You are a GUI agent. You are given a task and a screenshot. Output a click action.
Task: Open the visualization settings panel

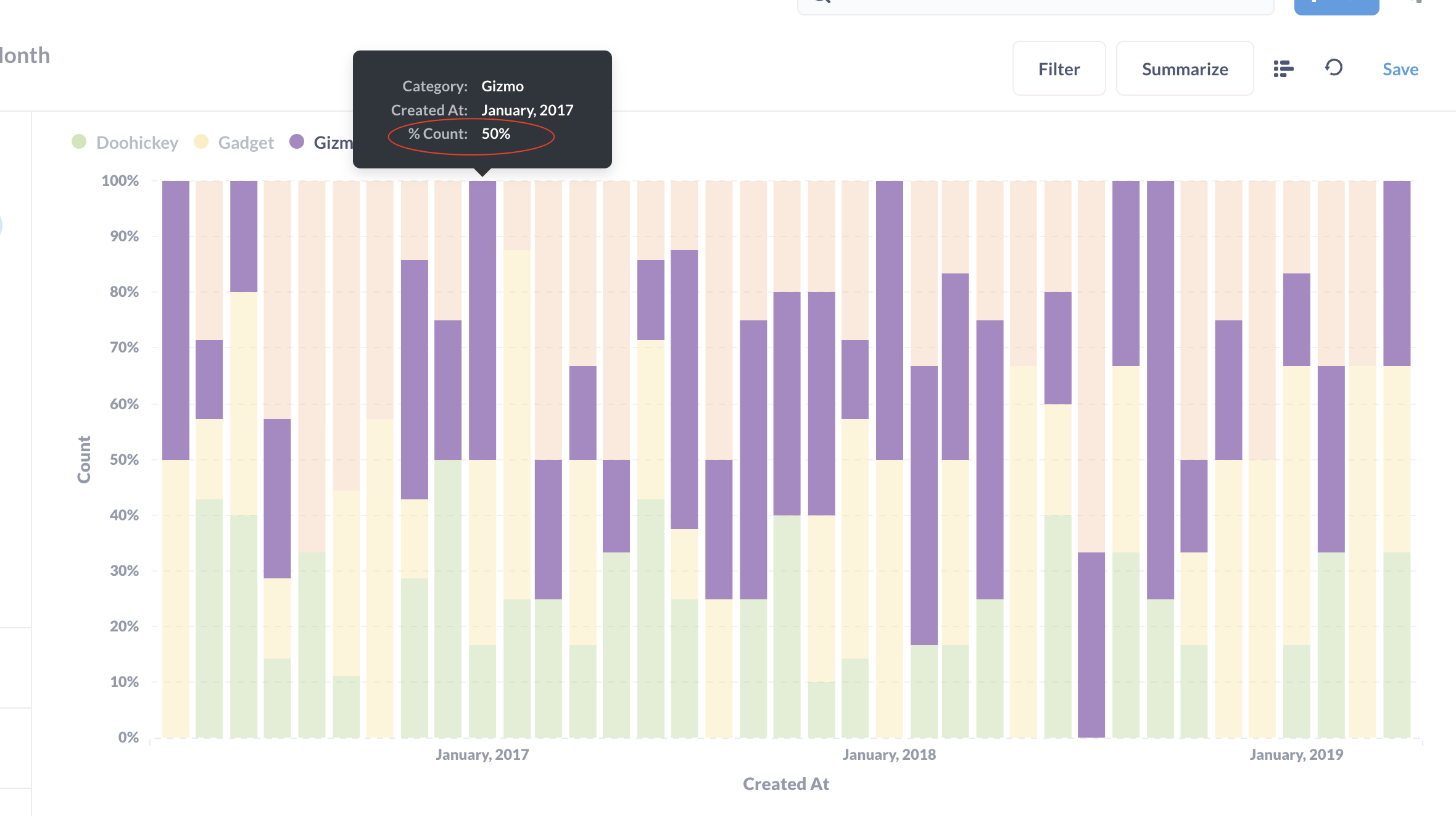(x=1284, y=69)
